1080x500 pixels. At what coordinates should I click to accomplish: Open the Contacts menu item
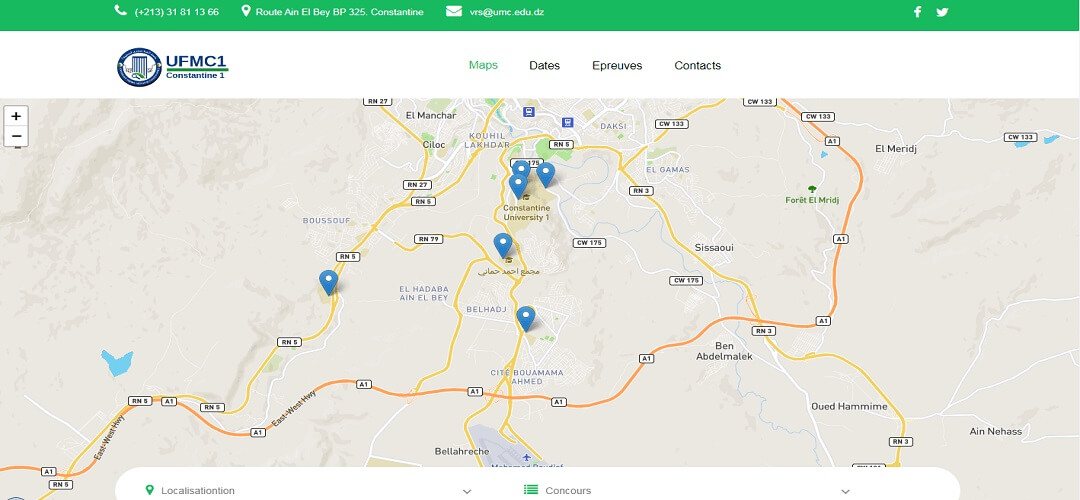[x=697, y=66]
